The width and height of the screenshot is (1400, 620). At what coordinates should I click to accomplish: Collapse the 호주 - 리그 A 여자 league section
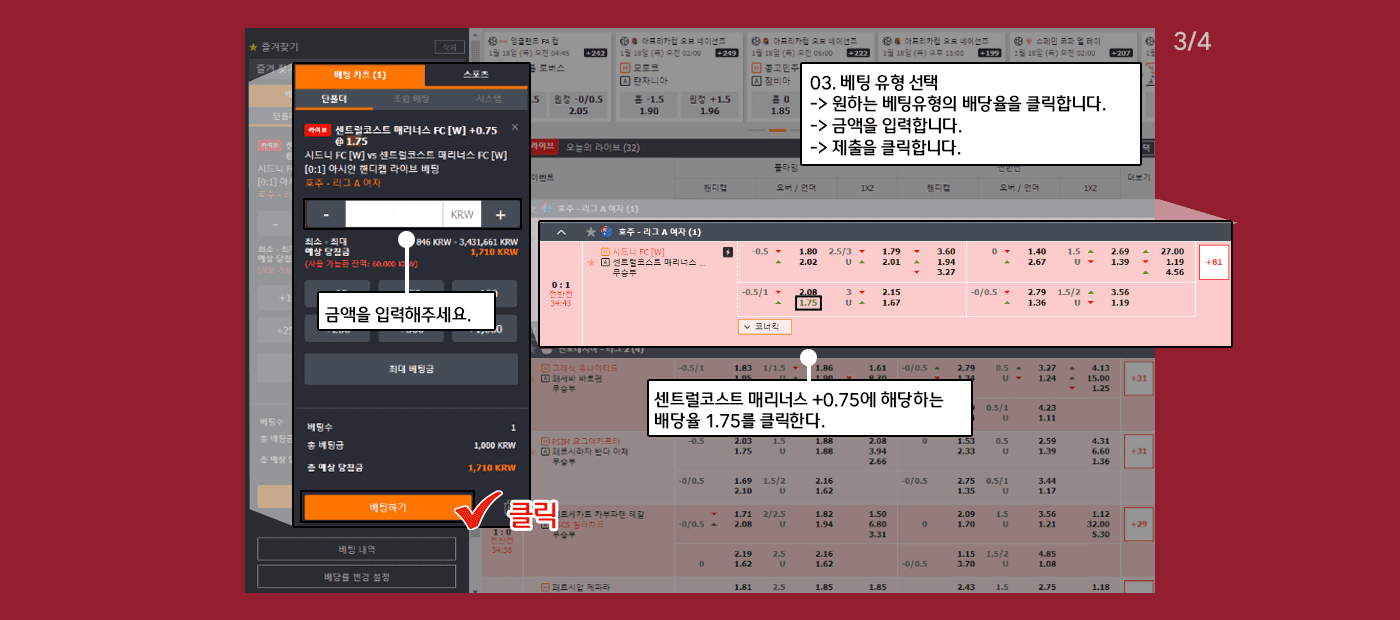click(561, 232)
